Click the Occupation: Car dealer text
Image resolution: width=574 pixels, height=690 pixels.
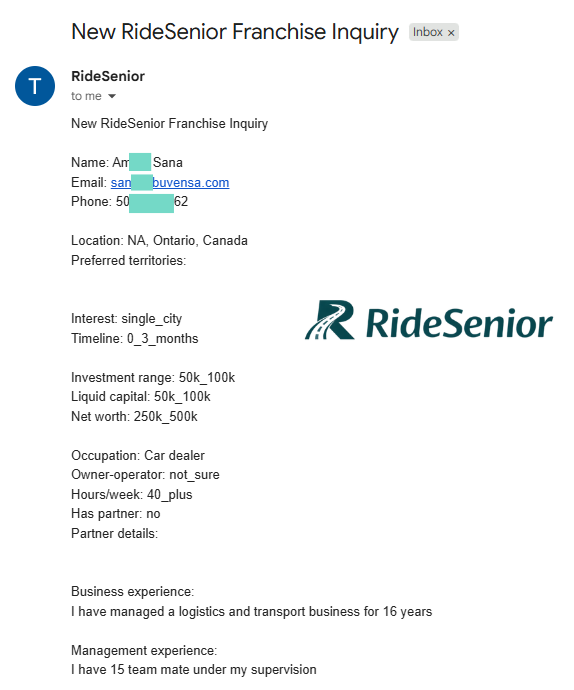pos(138,455)
